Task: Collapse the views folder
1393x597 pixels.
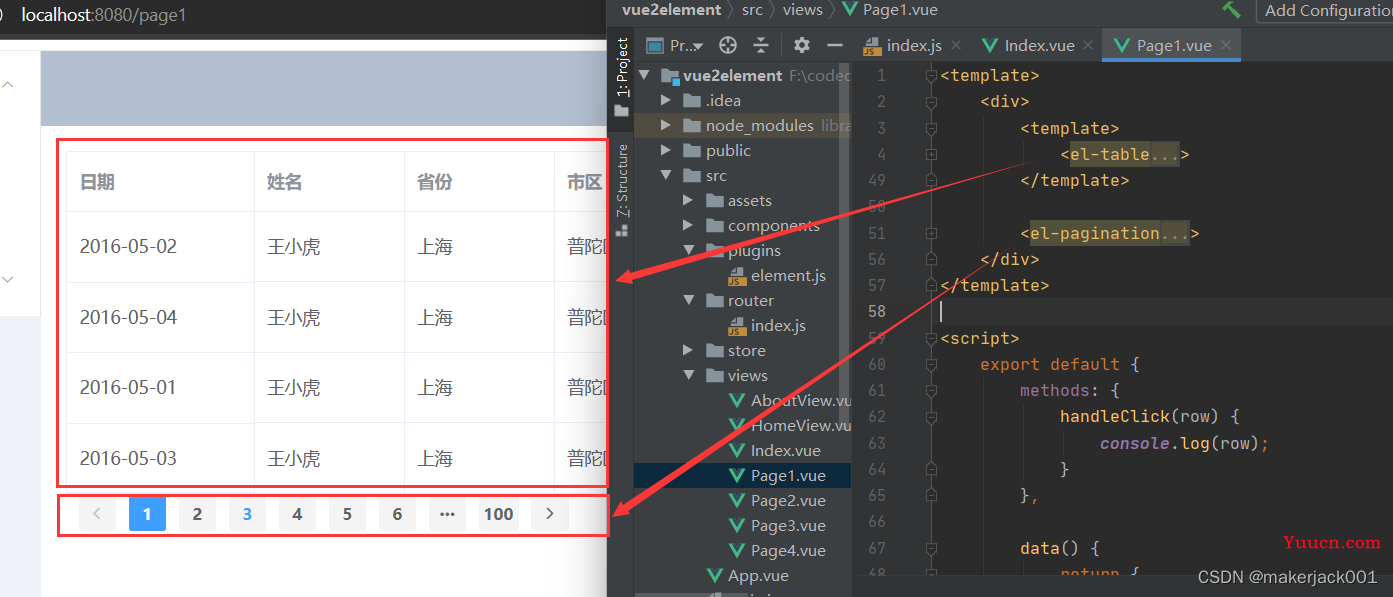Action: point(688,375)
